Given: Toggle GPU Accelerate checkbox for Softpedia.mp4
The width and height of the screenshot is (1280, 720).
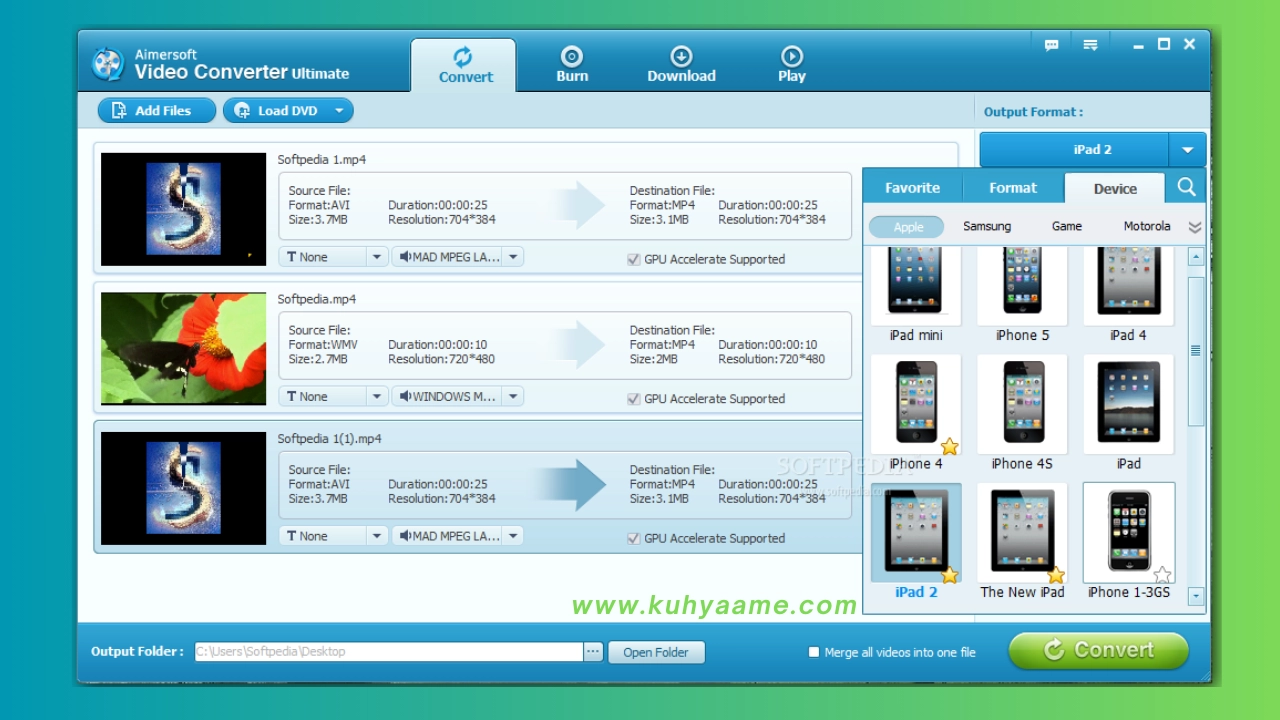Looking at the screenshot, I should pyautogui.click(x=633, y=399).
